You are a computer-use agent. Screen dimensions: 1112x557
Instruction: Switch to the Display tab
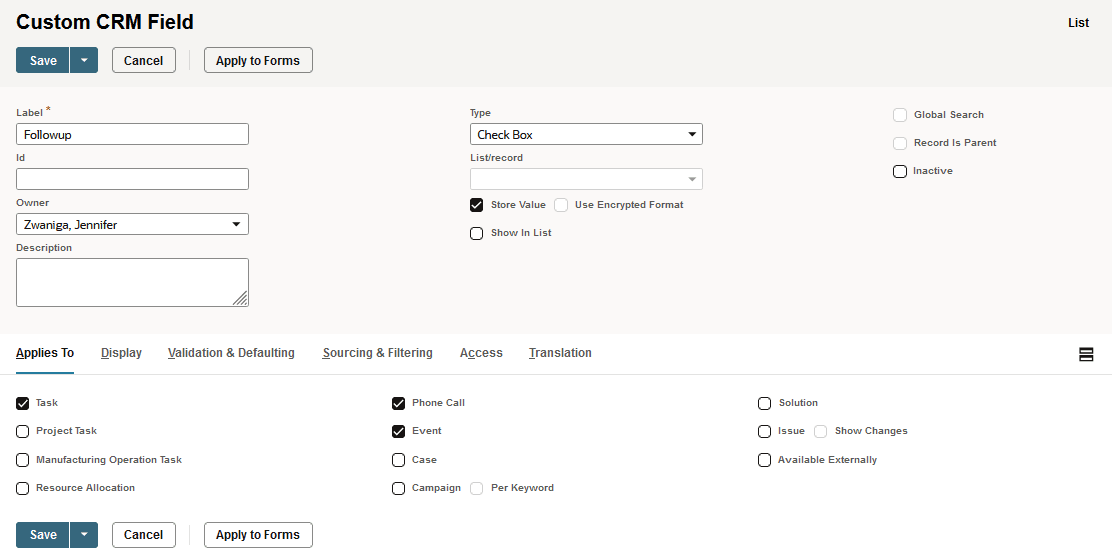(121, 353)
